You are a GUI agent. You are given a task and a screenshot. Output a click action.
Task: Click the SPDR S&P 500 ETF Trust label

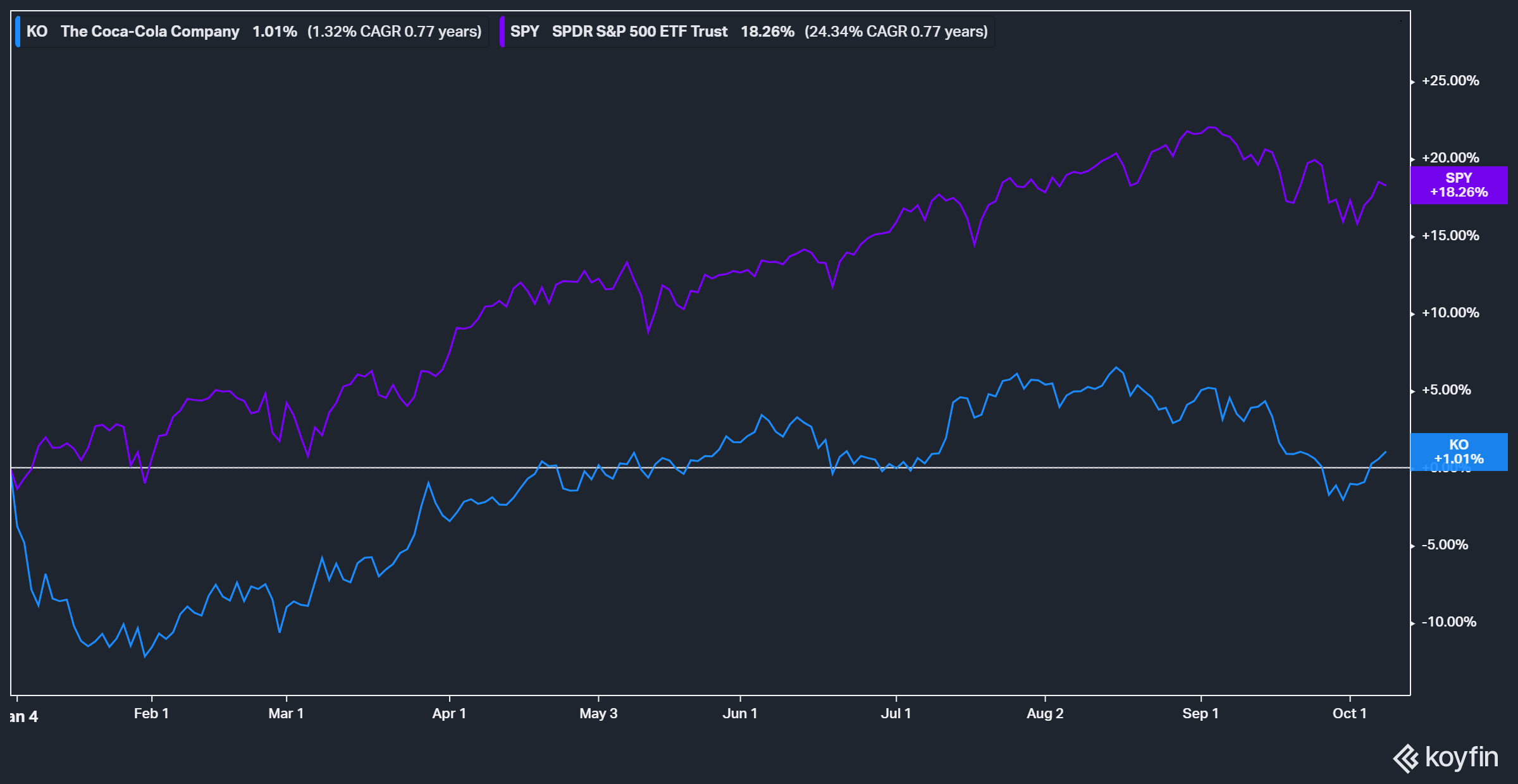pos(639,31)
